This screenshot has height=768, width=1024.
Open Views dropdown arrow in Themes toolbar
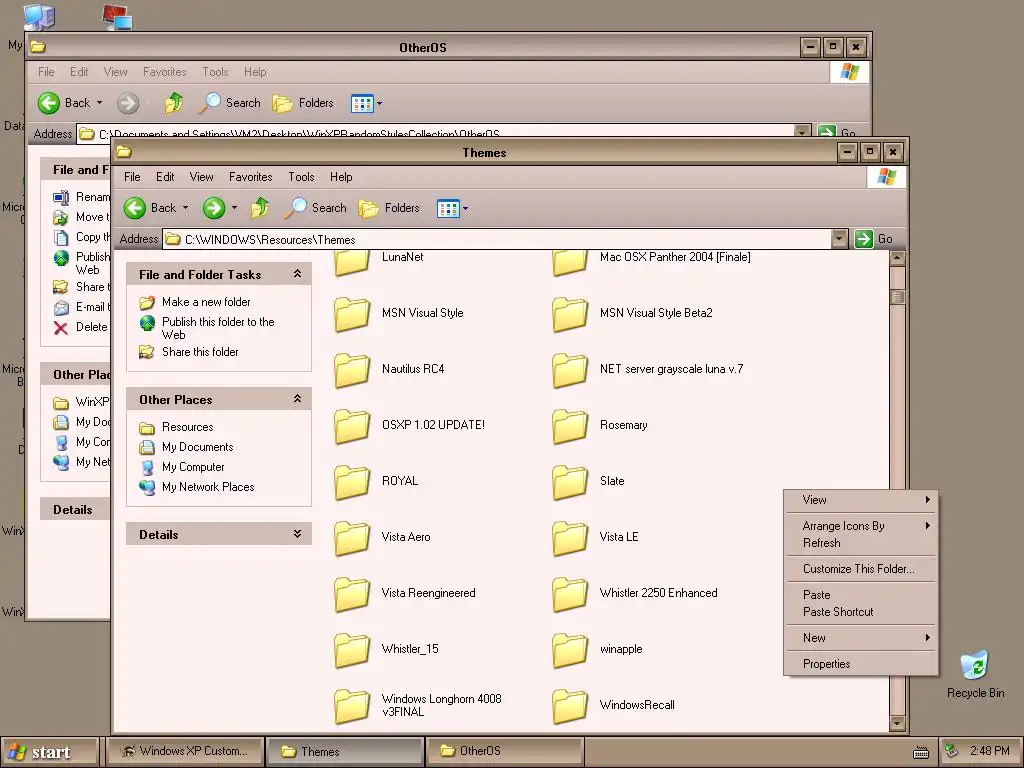point(466,209)
